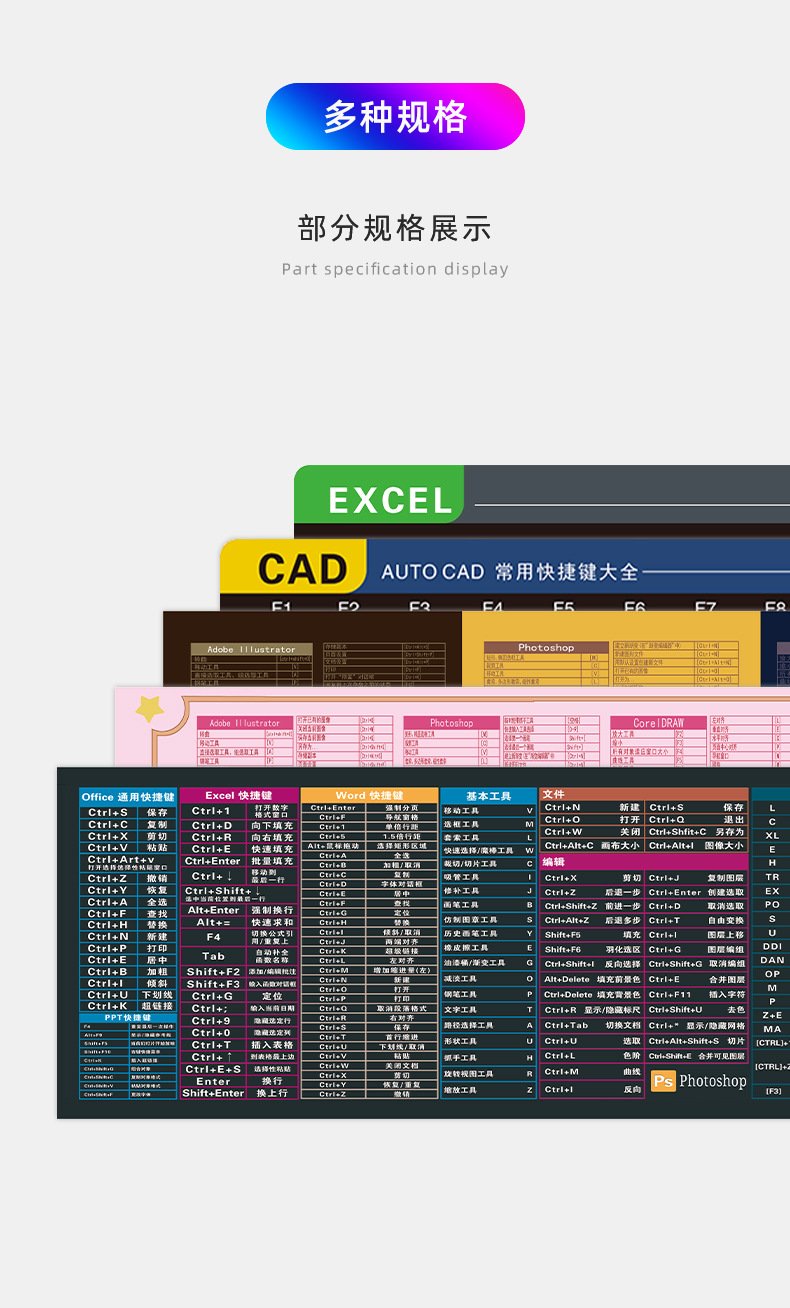
Task: Click the yellow CAD label badge
Action: click(302, 570)
